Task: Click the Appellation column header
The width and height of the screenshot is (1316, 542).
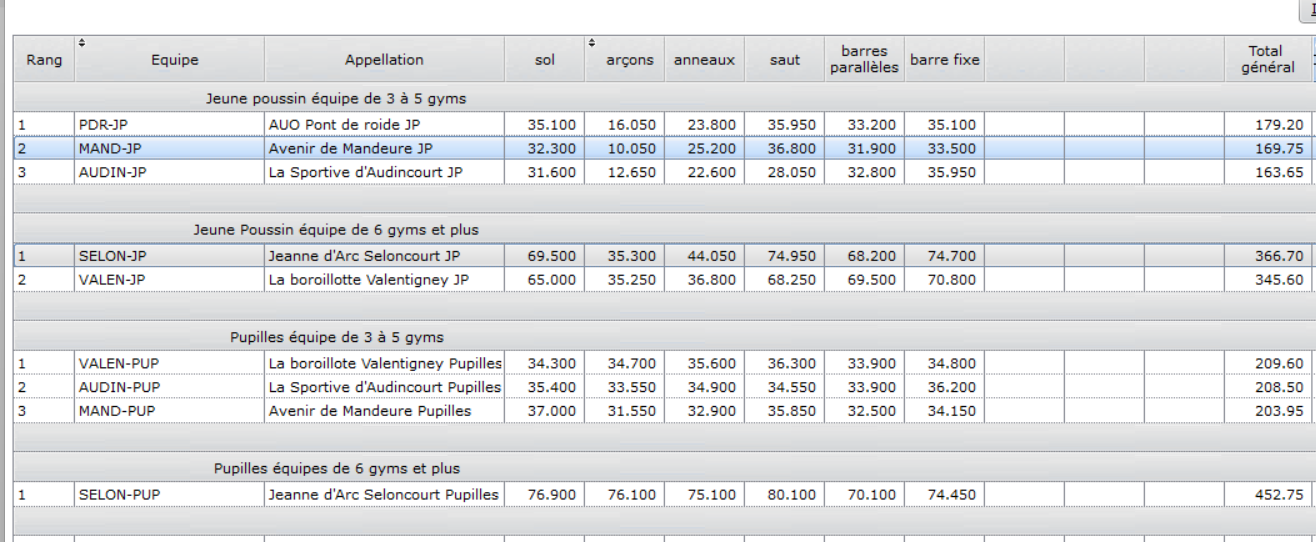Action: click(x=384, y=60)
